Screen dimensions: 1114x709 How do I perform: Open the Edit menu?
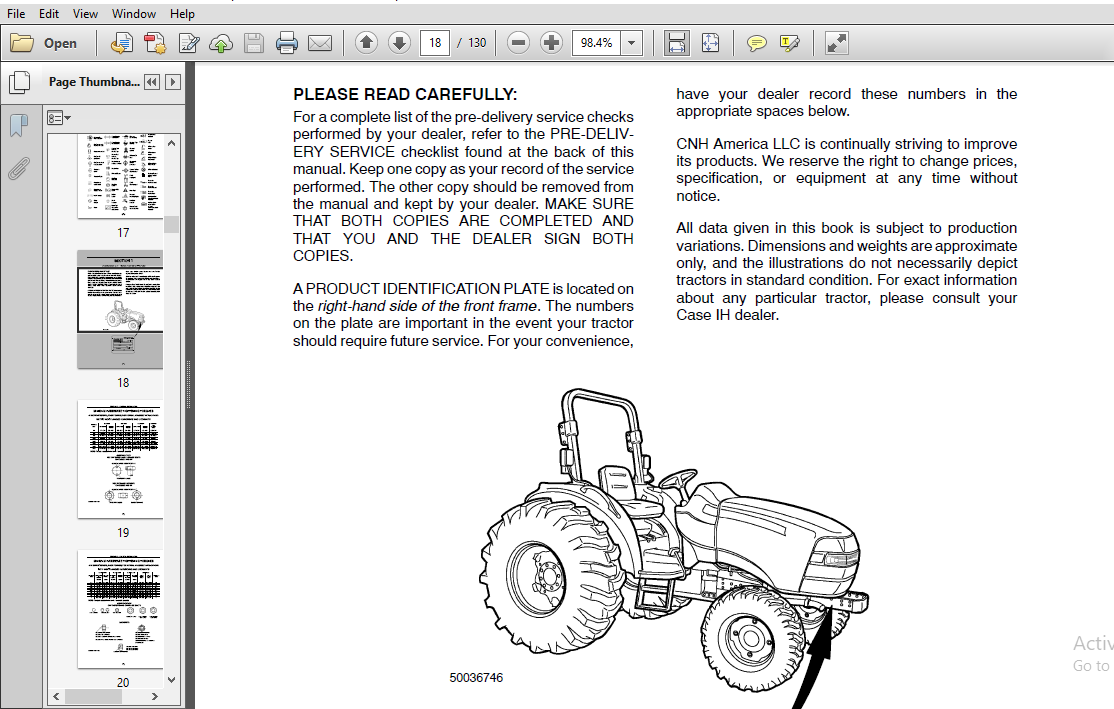[x=49, y=13]
